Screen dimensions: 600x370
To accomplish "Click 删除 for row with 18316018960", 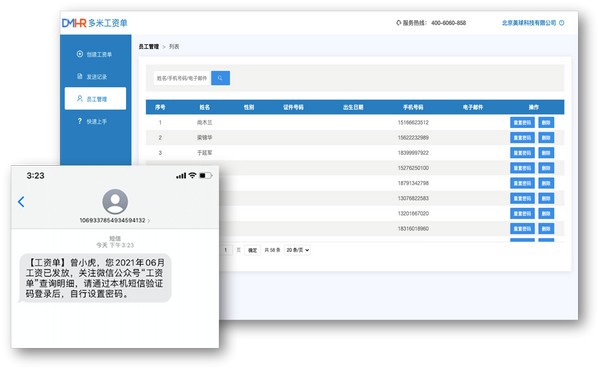I will point(546,229).
